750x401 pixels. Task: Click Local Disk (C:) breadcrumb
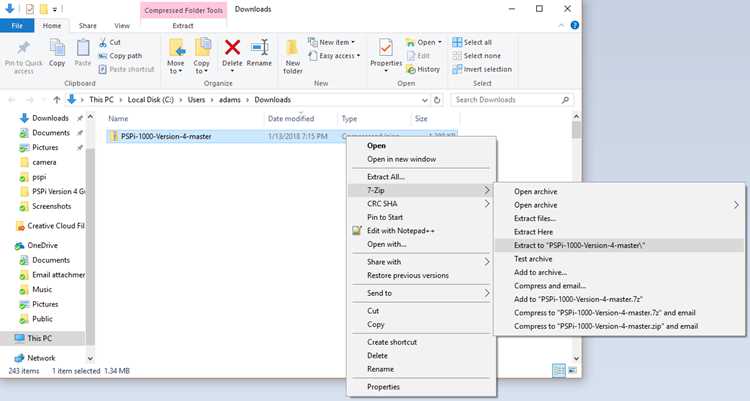(x=151, y=100)
